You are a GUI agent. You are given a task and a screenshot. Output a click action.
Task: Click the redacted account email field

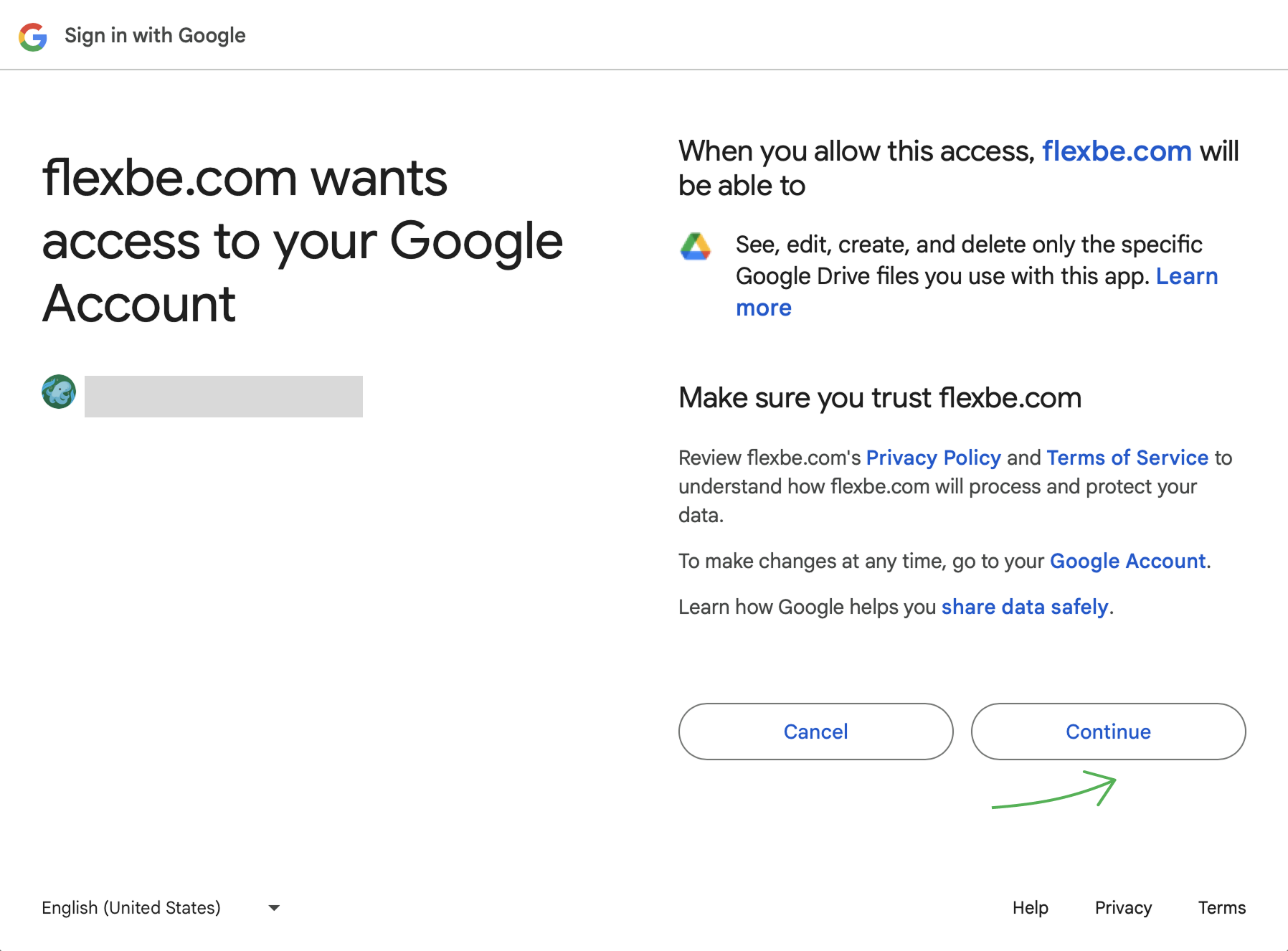pos(224,397)
